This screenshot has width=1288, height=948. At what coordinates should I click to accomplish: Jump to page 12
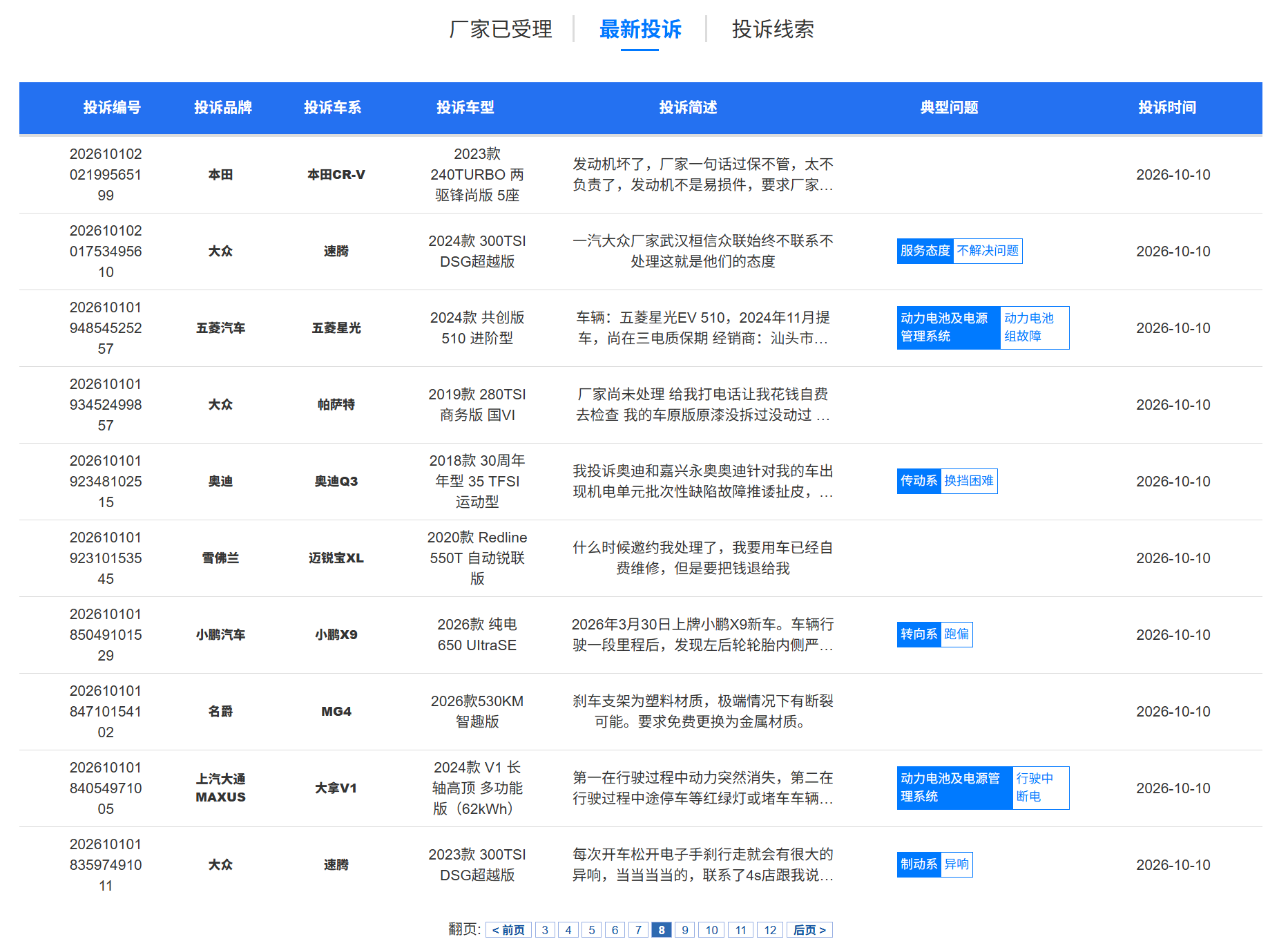coord(770,930)
